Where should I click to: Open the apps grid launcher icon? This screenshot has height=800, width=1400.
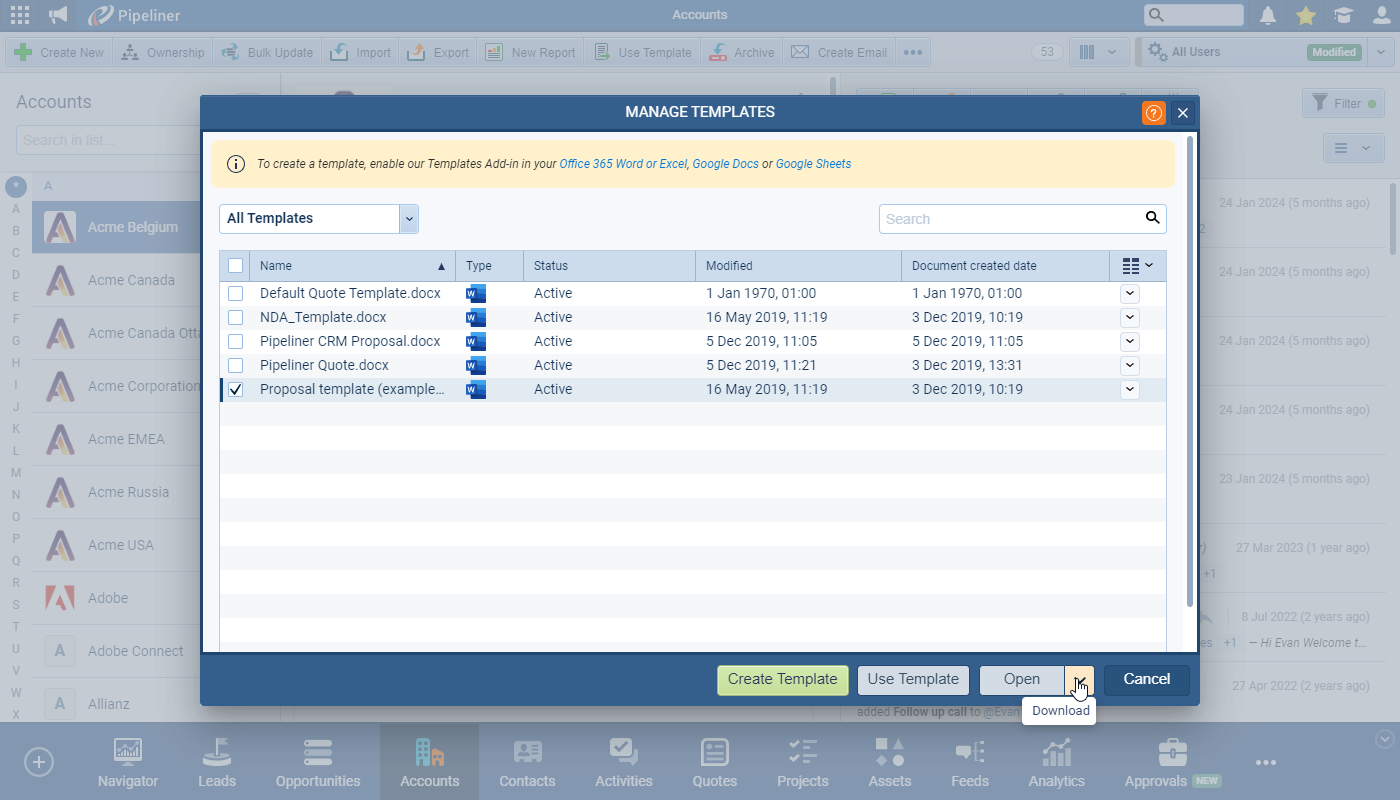click(18, 15)
